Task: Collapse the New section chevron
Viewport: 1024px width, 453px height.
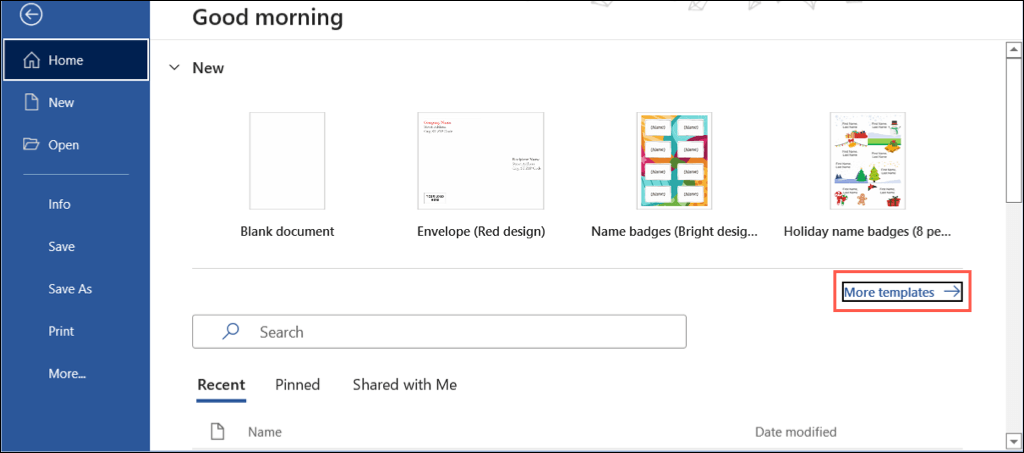Action: tap(175, 68)
